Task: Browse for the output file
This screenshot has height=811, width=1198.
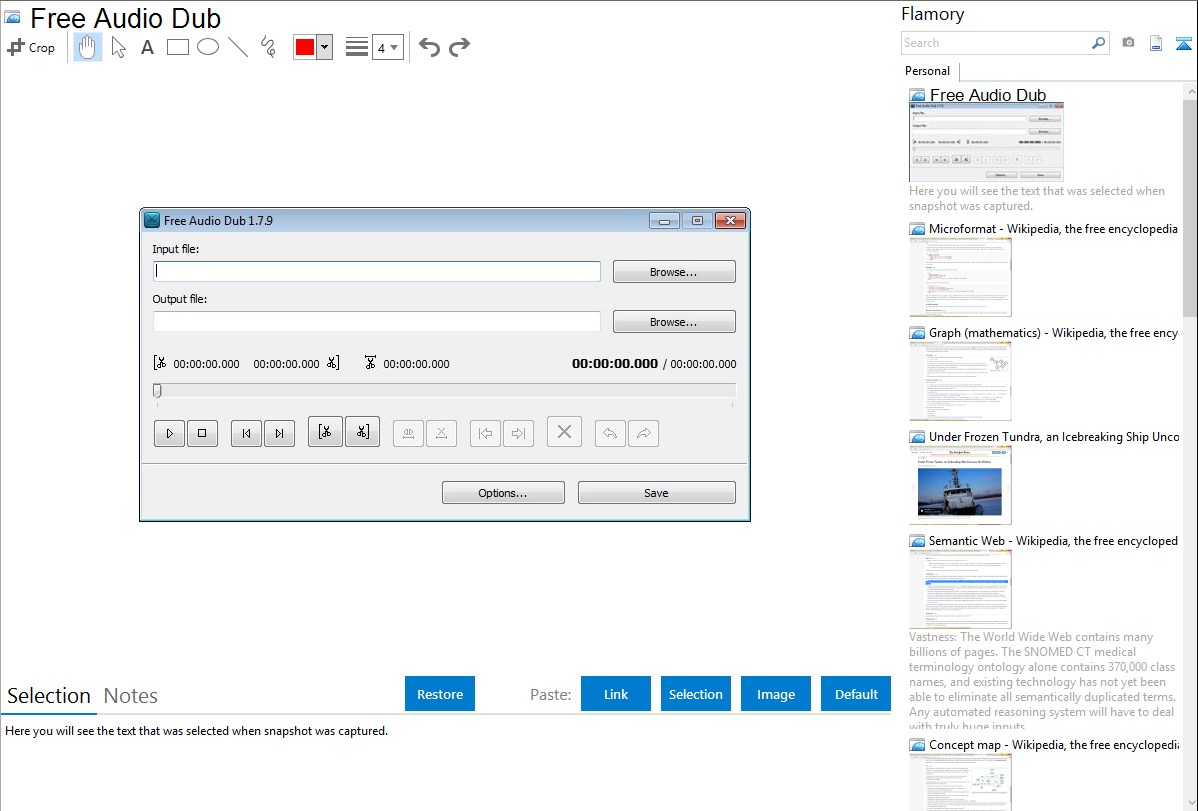Action: tap(674, 322)
